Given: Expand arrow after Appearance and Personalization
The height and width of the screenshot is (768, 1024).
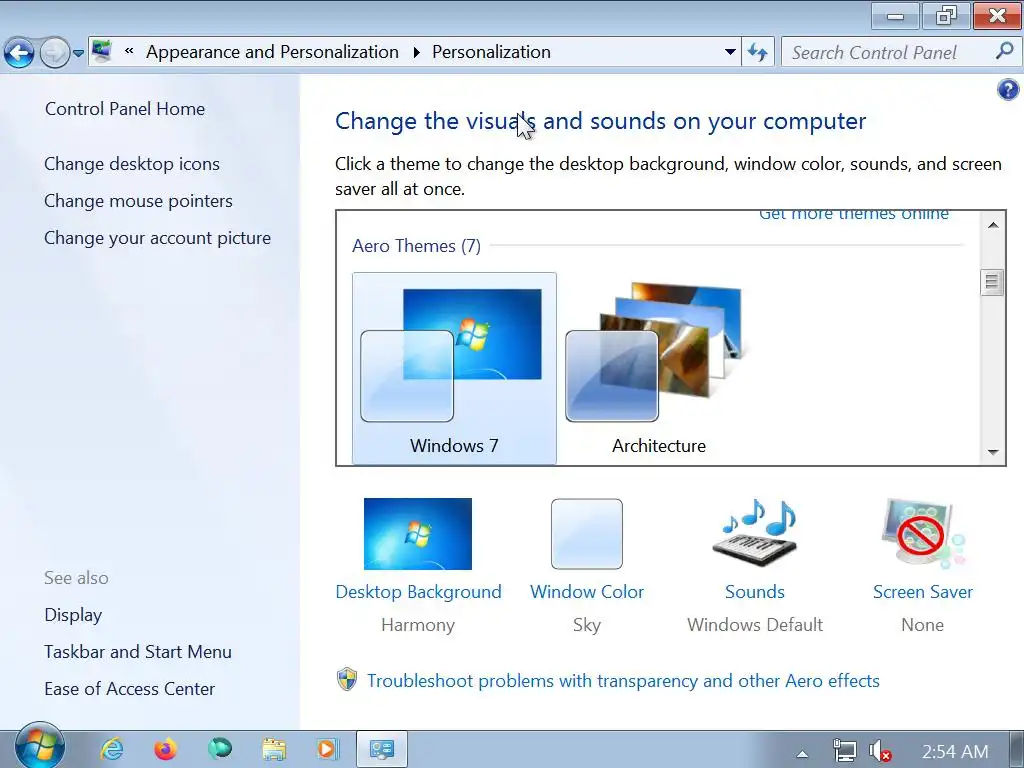Looking at the screenshot, I should pos(416,52).
